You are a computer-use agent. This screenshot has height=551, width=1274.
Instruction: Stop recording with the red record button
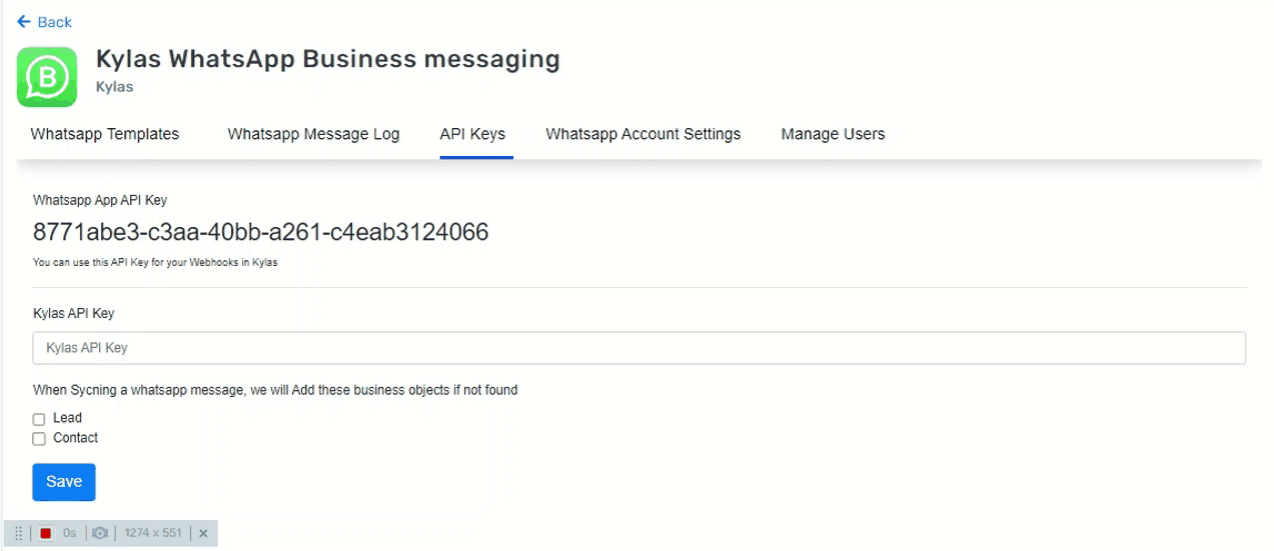(x=46, y=534)
